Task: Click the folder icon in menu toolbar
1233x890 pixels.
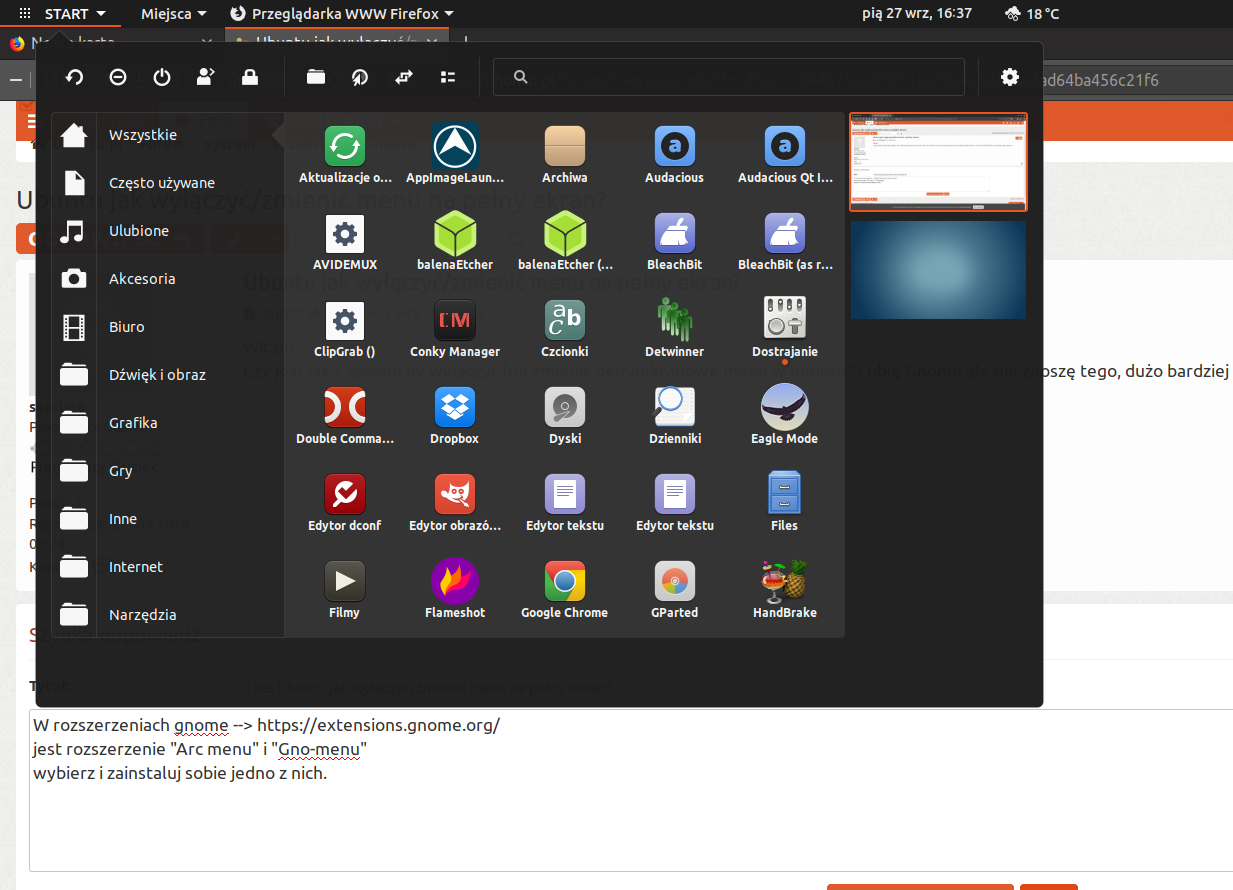Action: [316, 77]
